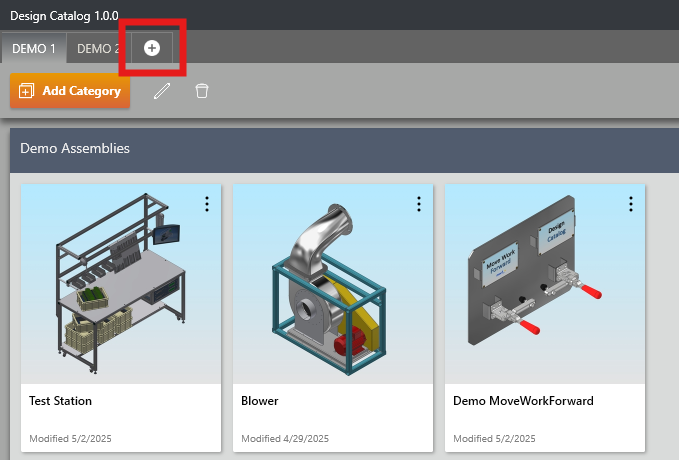Image resolution: width=679 pixels, height=460 pixels.
Task: Click the Test Station card title
Action: coord(61,401)
